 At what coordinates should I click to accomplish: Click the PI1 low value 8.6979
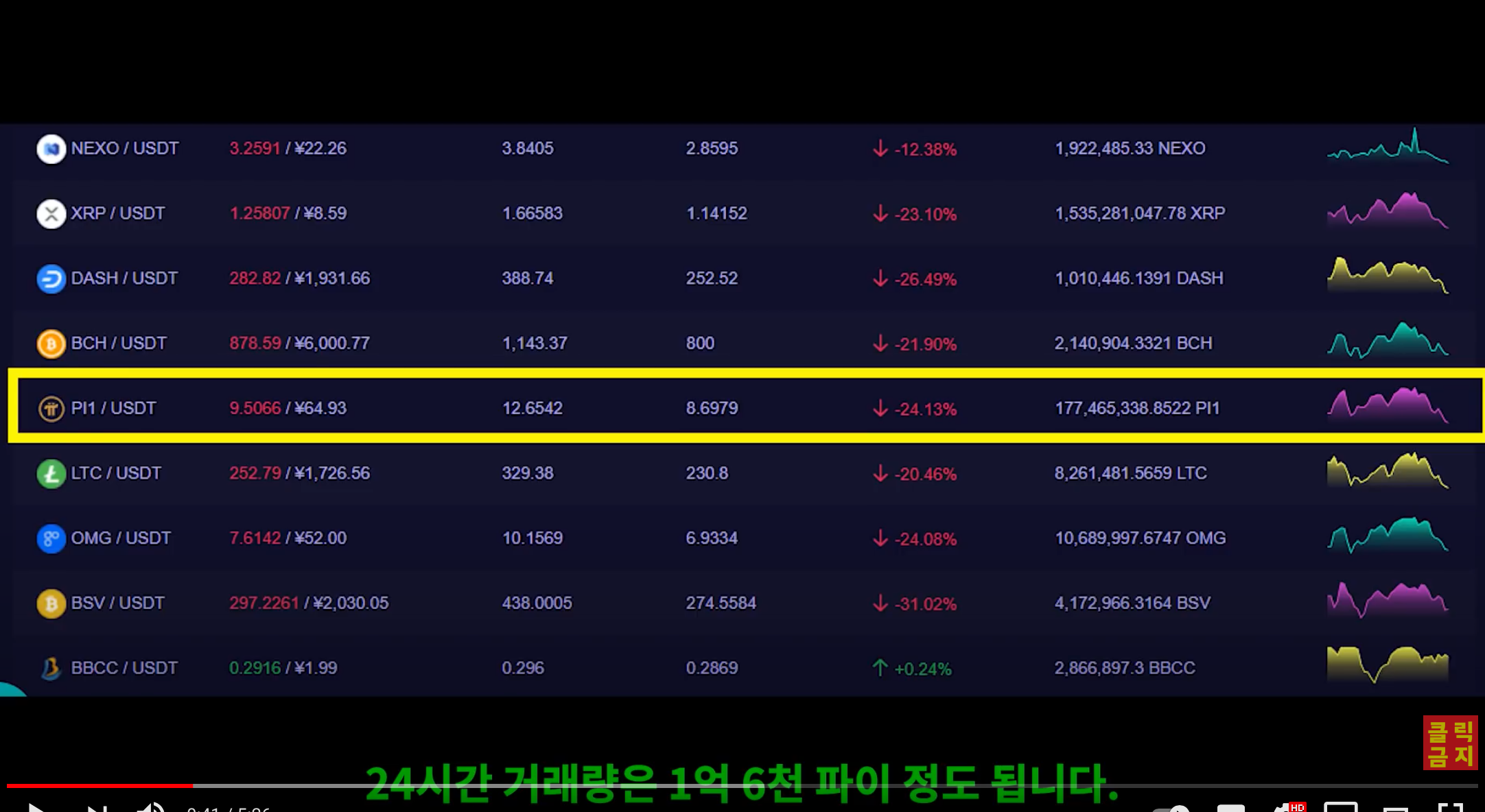712,408
